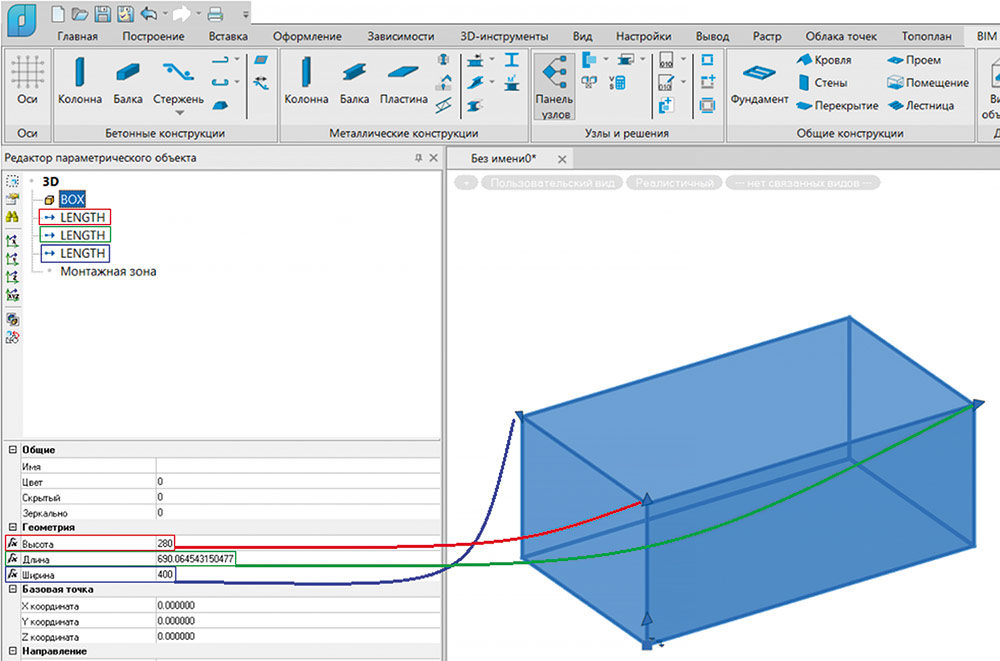1000x661 pixels.
Task: Open the Построение ribbon tab
Action: click(153, 36)
